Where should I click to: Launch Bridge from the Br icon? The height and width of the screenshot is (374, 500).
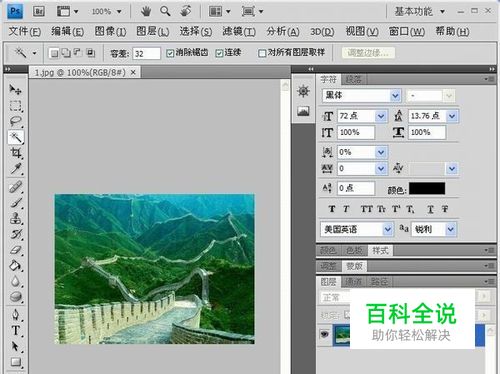pyautogui.click(x=39, y=12)
